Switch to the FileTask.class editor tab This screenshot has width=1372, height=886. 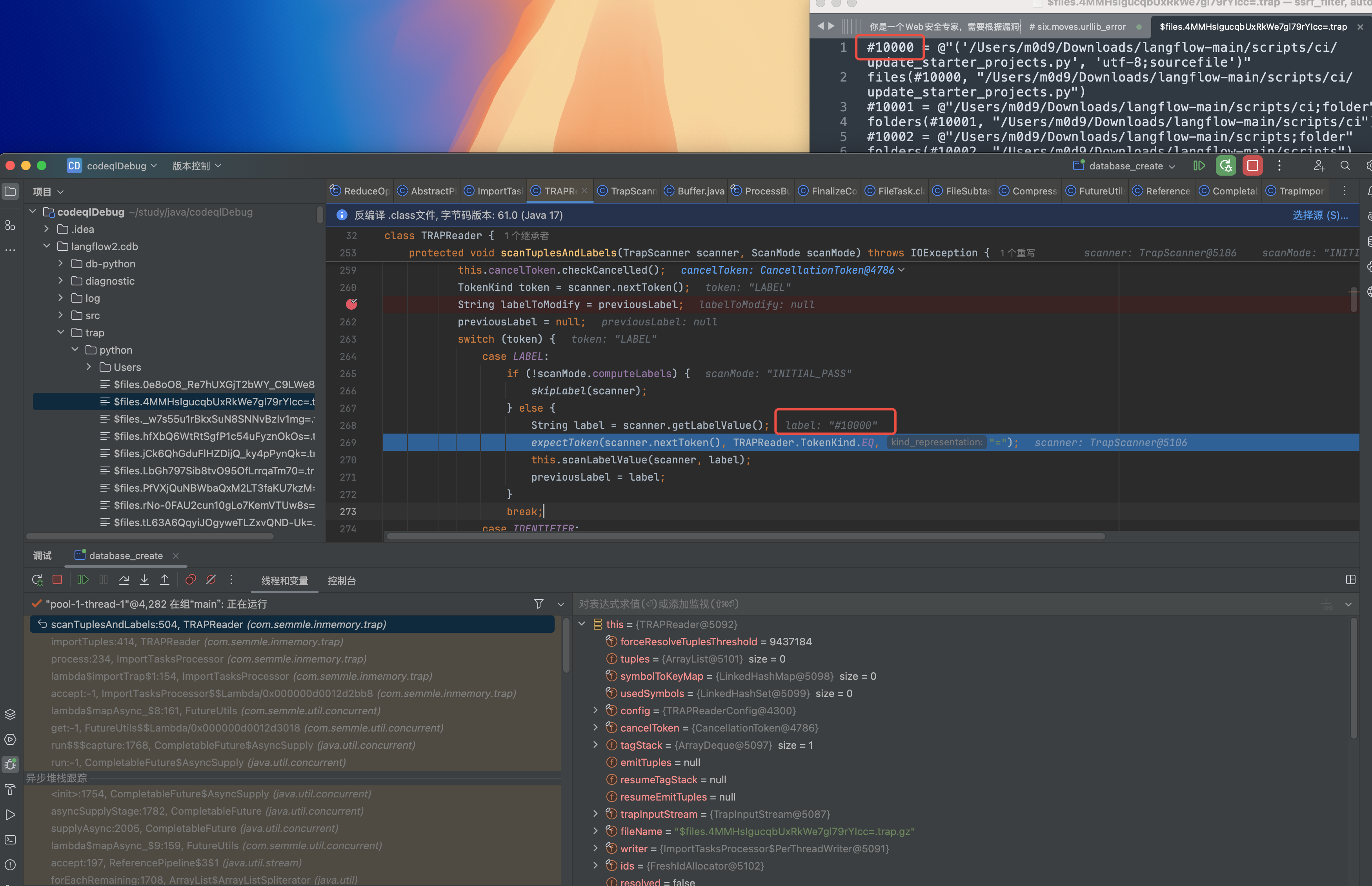point(894,191)
